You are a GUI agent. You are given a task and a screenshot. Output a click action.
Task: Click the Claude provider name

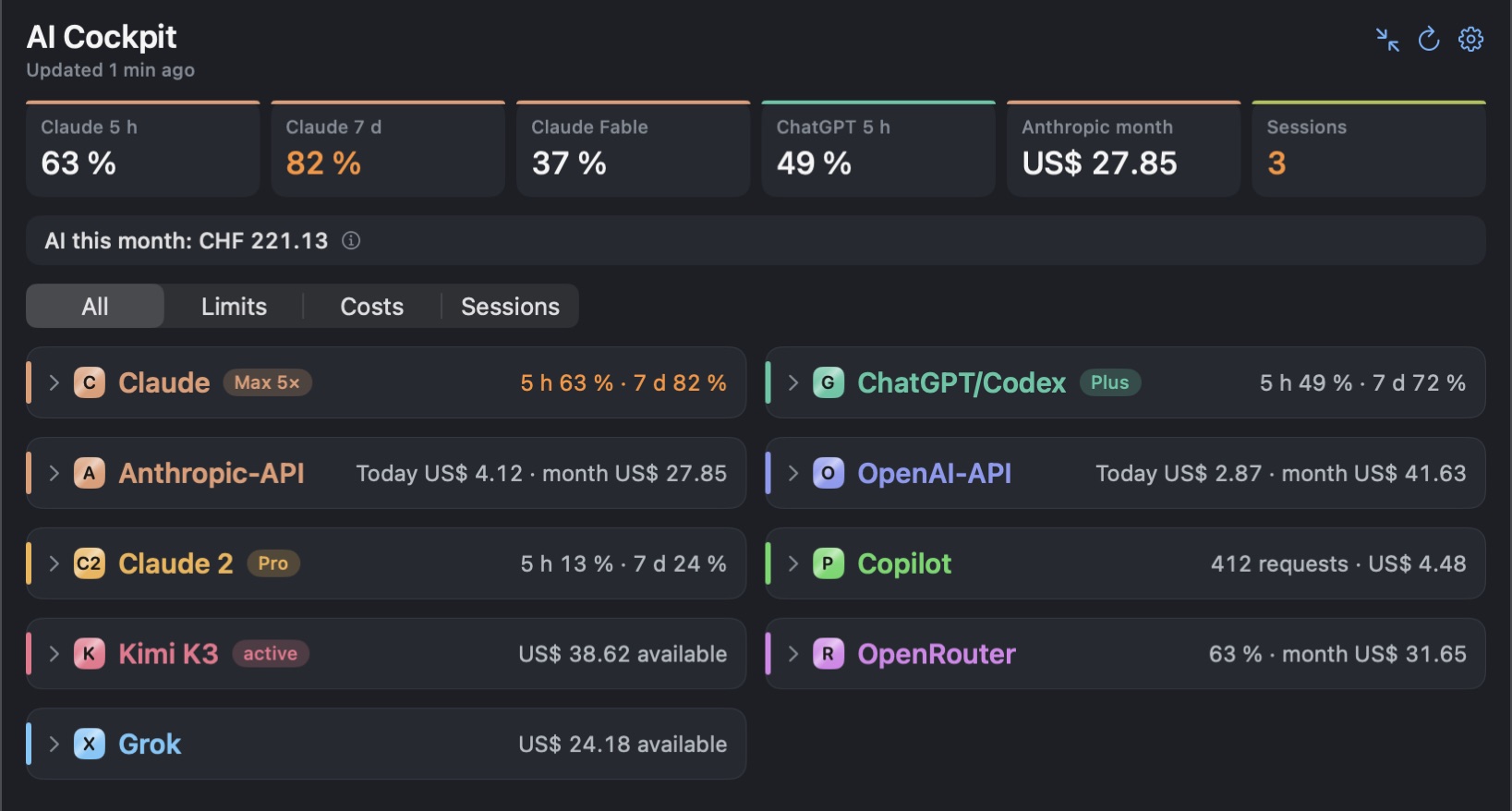164,382
